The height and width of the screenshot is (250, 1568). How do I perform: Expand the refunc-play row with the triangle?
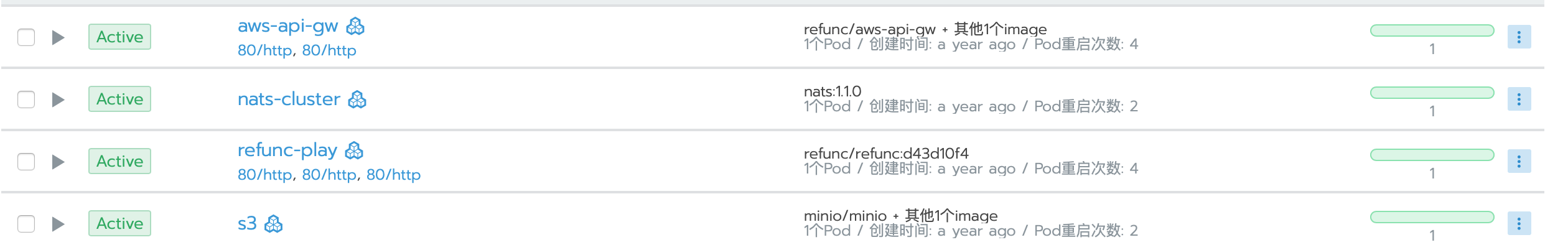click(x=58, y=162)
